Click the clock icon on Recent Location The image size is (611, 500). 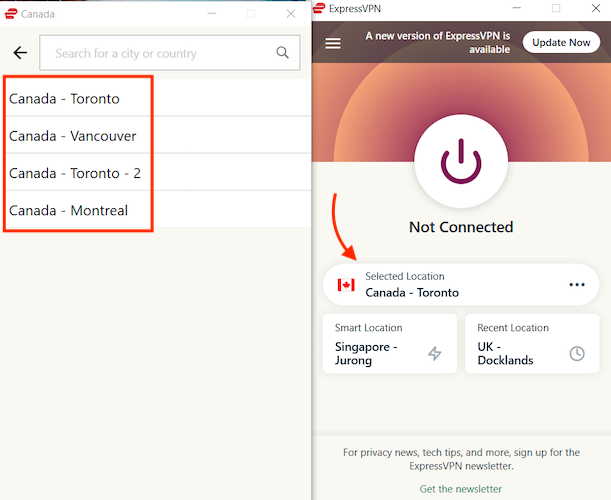pyautogui.click(x=577, y=353)
